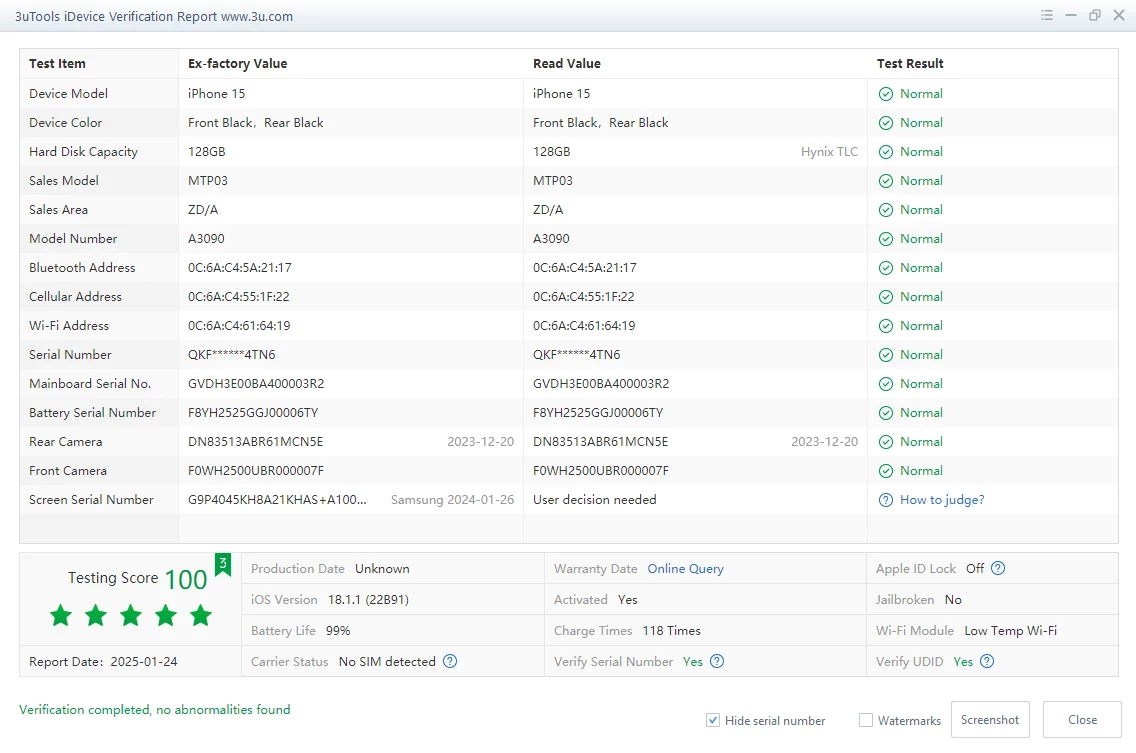Screen dimensions: 1136x753
Task: Click the check icon for Cellular Address
Action: 885,297
